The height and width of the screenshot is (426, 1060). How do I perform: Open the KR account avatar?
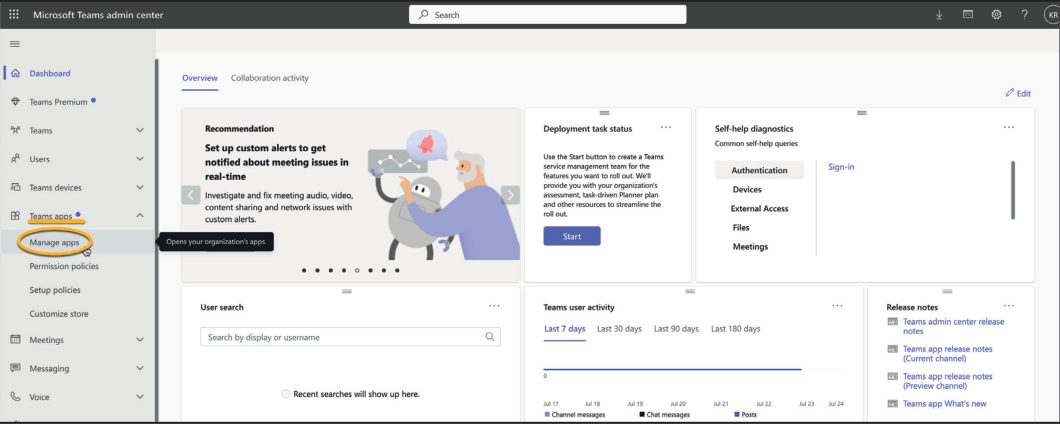point(1052,14)
